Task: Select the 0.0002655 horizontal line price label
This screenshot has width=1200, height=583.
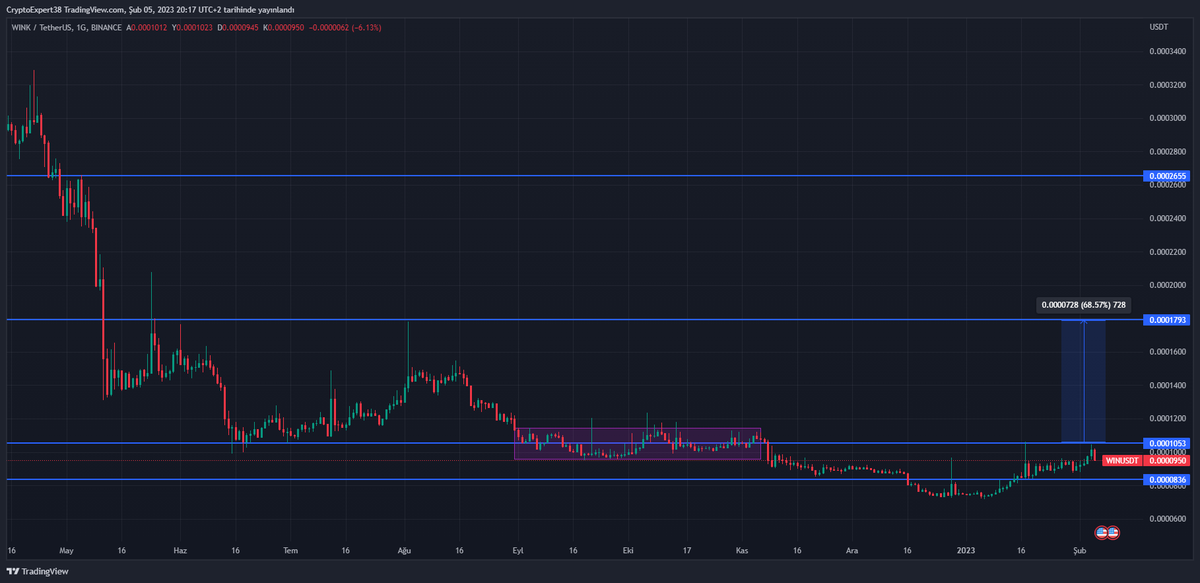Action: pyautogui.click(x=1167, y=176)
